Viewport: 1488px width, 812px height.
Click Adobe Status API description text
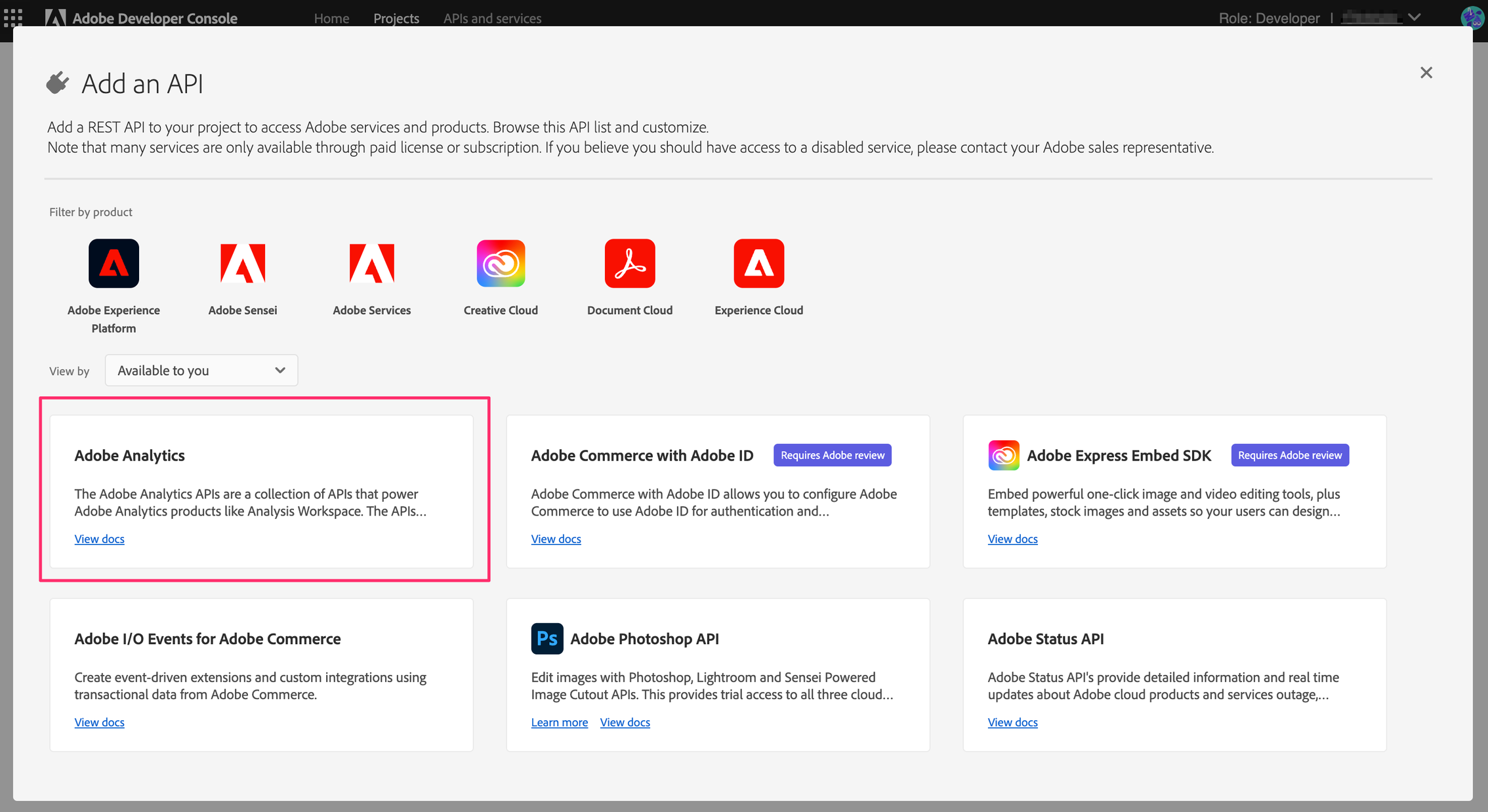pyautogui.click(x=1163, y=686)
